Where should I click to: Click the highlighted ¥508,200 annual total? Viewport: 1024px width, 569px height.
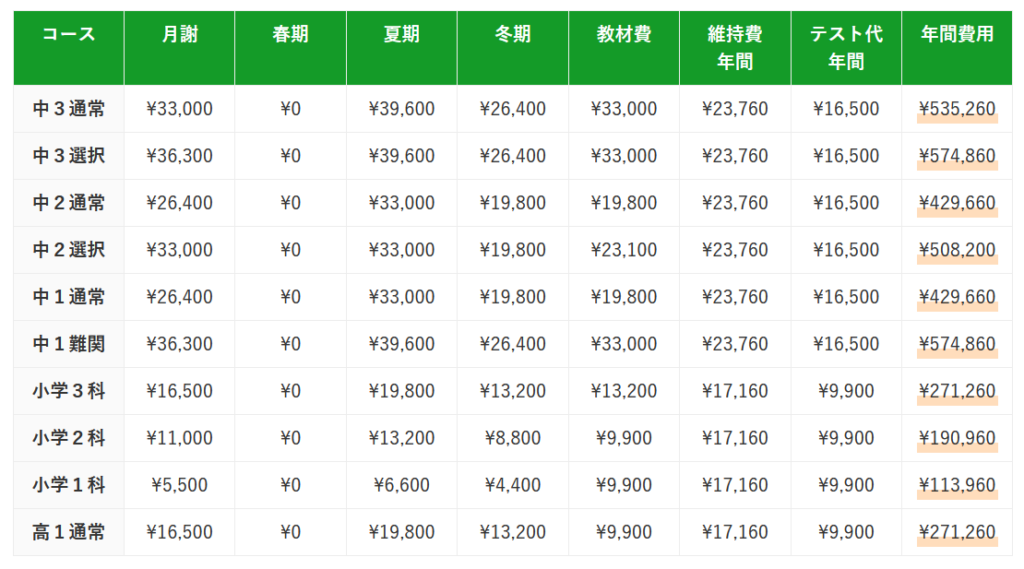957,250
